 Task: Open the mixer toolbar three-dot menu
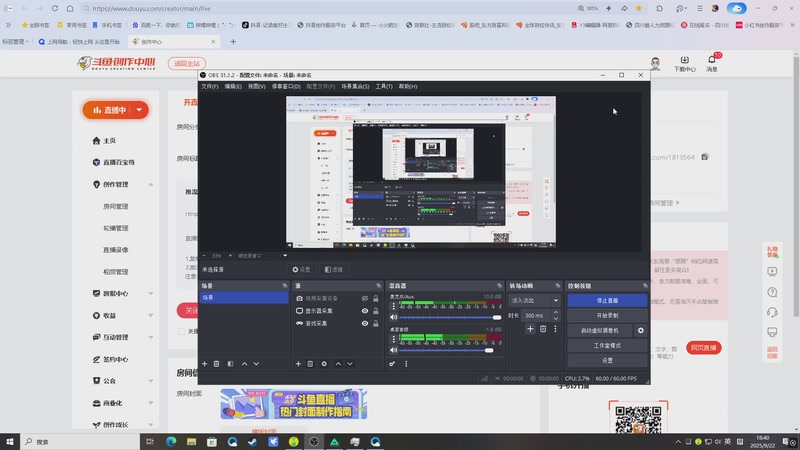point(406,364)
